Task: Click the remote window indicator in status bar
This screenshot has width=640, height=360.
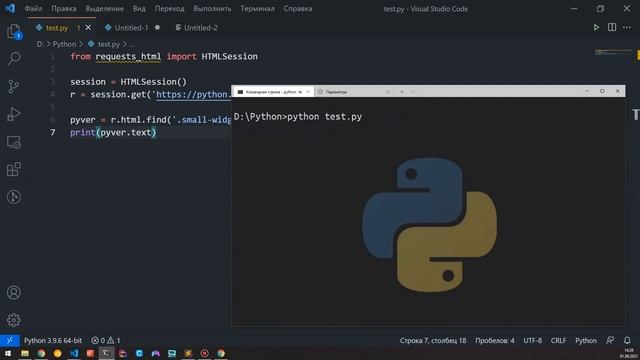Action: [x=10, y=340]
